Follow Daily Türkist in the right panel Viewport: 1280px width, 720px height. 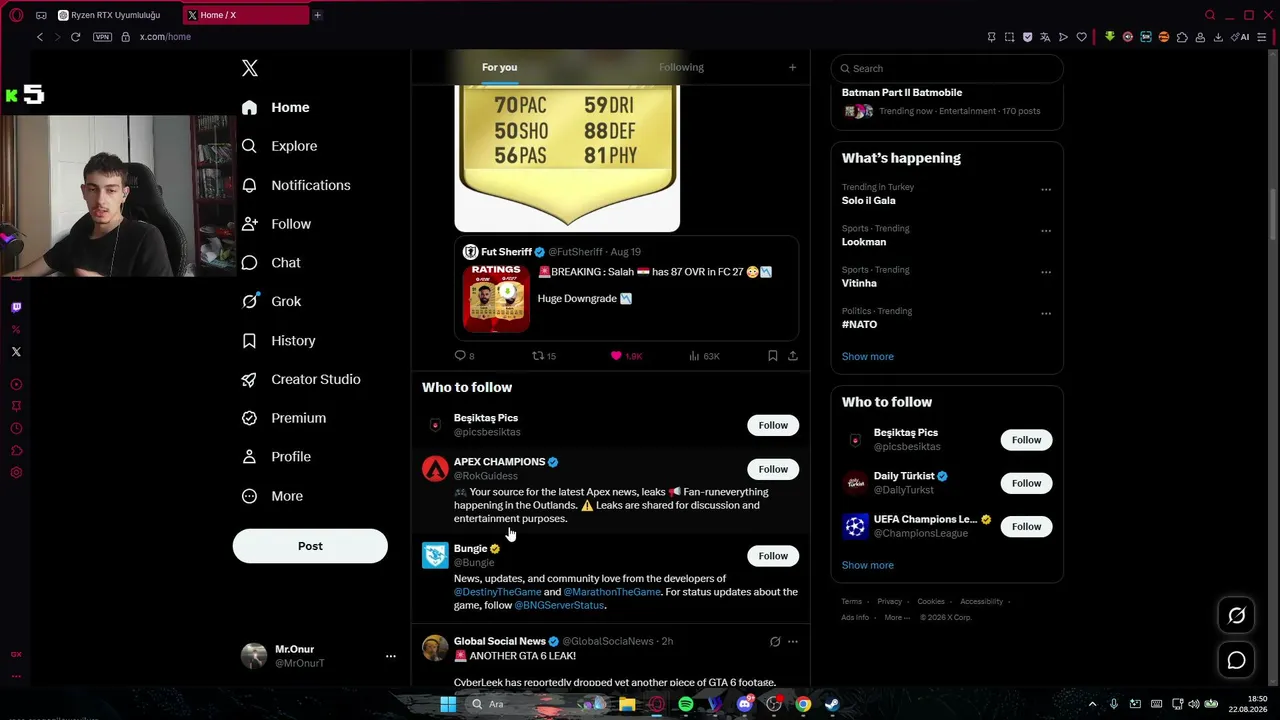(1026, 483)
